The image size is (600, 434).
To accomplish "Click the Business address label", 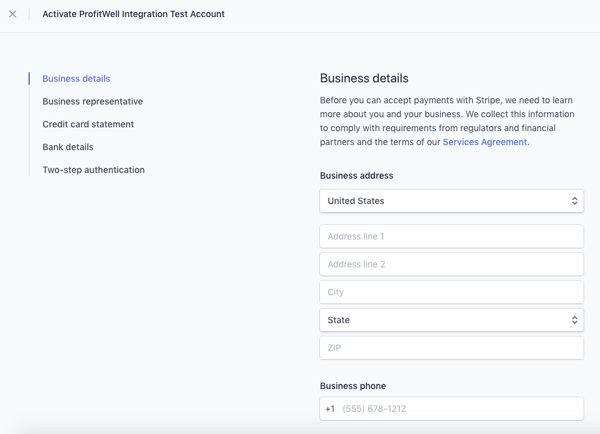I will (x=356, y=176).
